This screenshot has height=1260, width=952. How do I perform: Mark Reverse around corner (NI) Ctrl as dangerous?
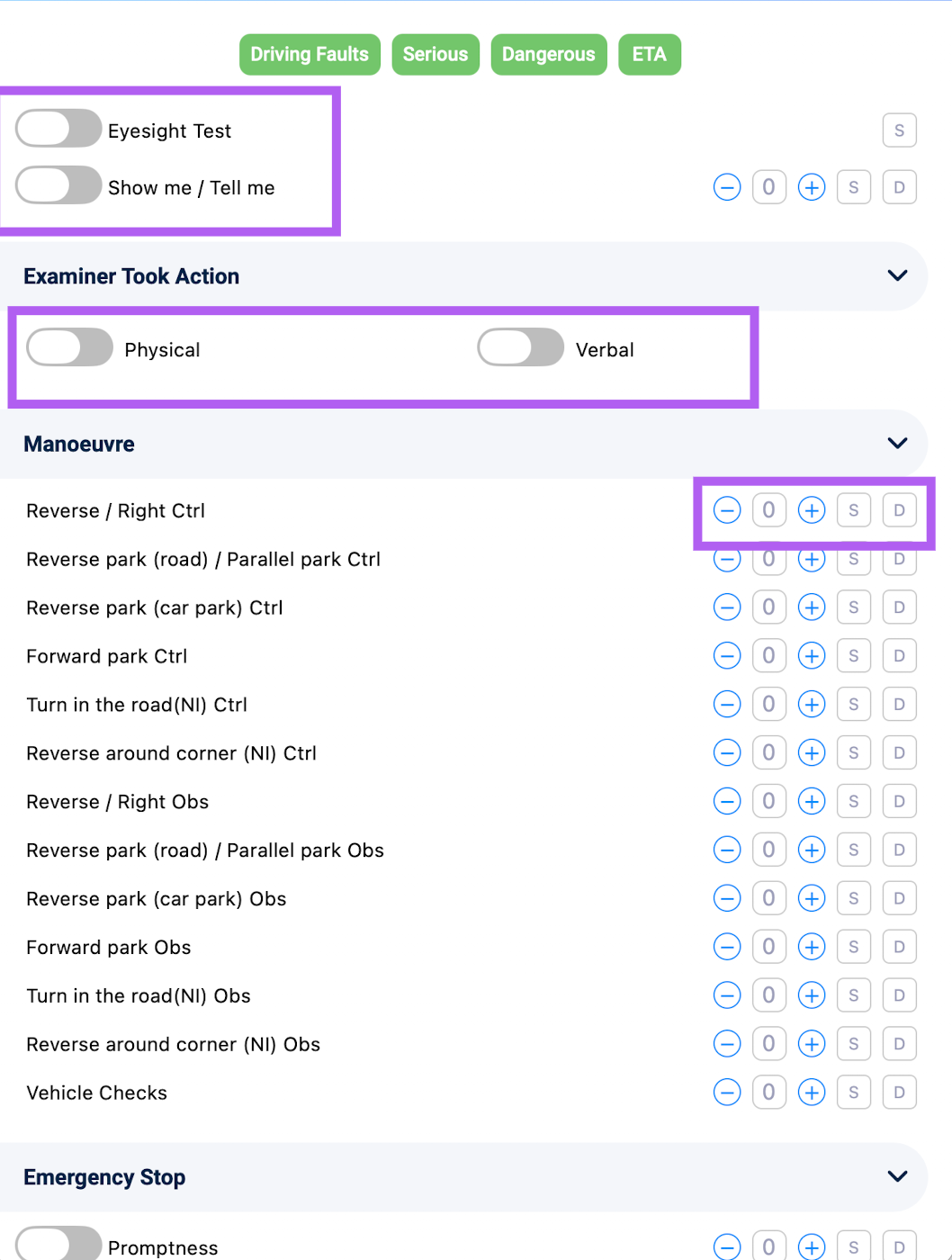point(899,753)
